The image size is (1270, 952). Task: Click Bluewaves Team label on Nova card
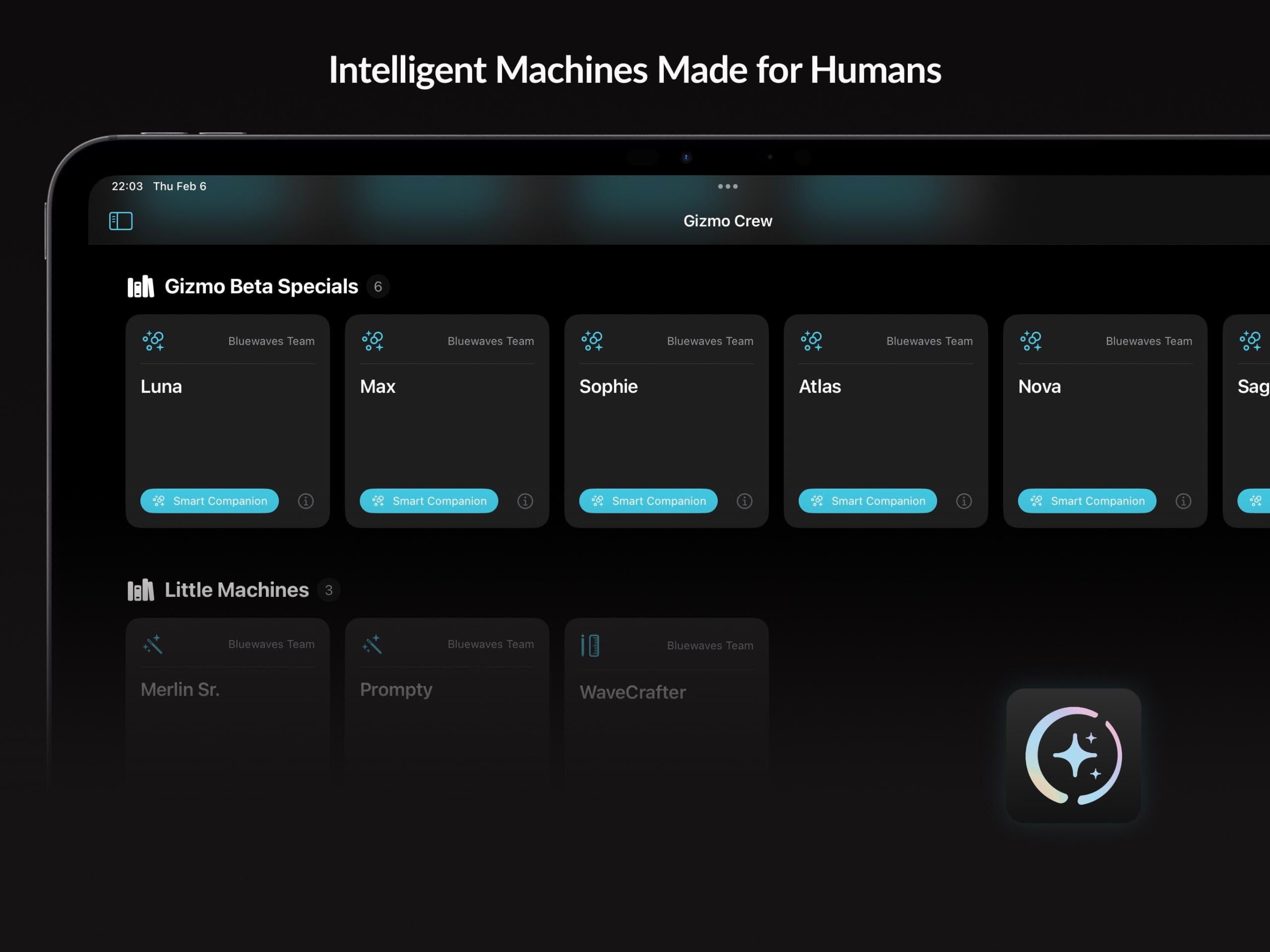point(1148,341)
